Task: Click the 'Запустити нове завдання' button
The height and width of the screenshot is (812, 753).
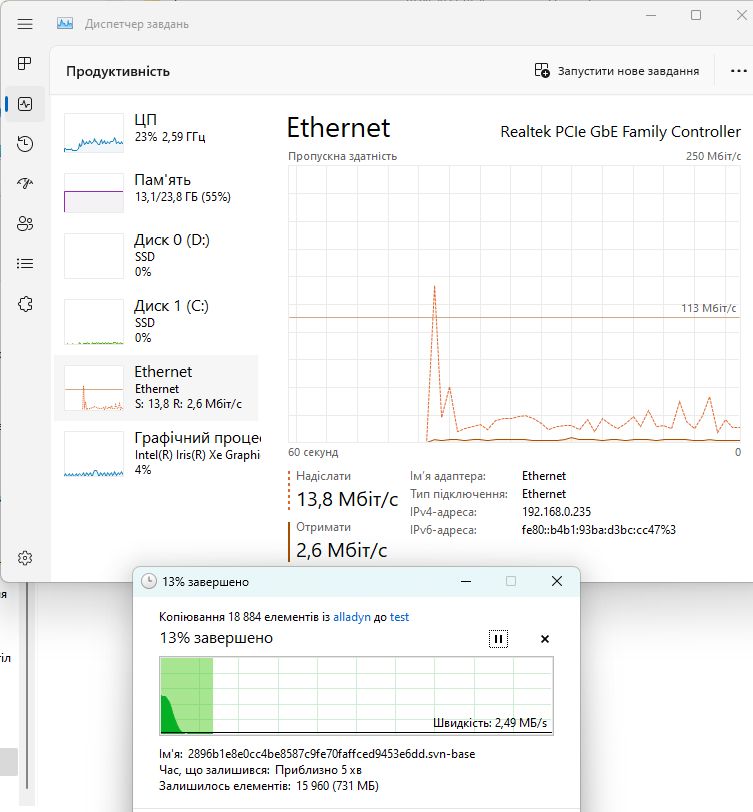Action: (x=617, y=71)
